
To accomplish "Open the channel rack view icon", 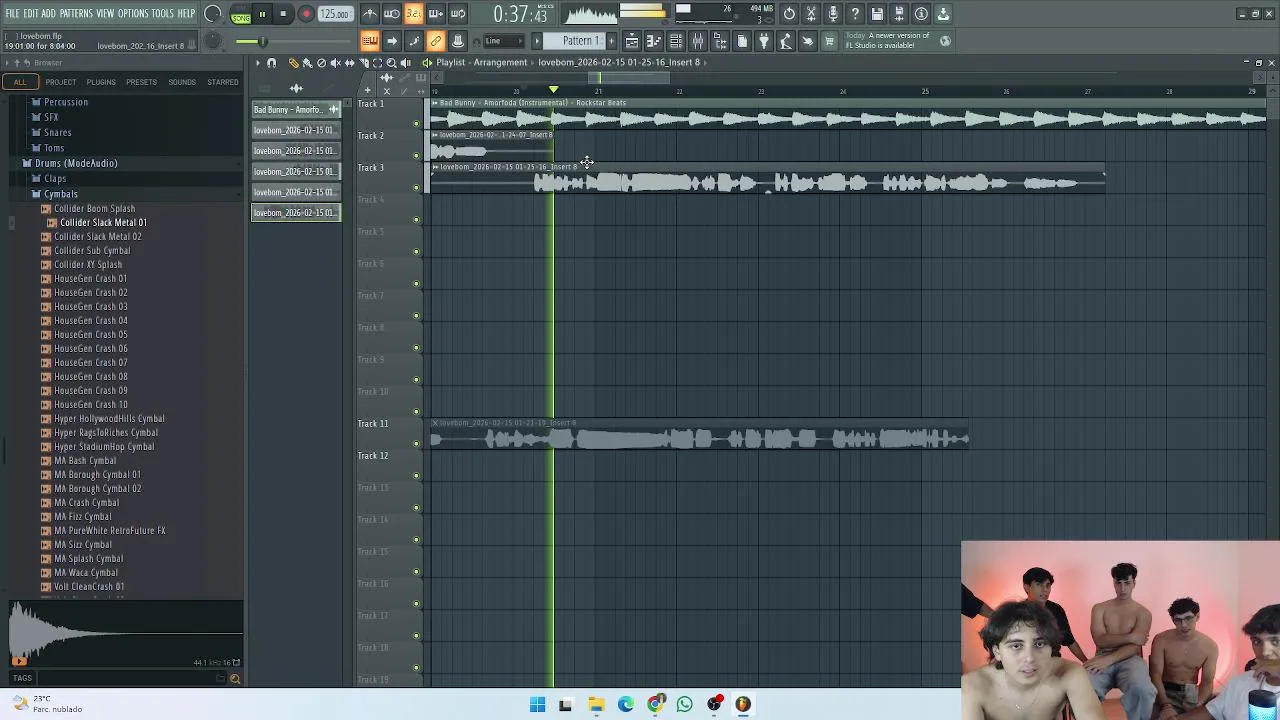I will pos(675,41).
